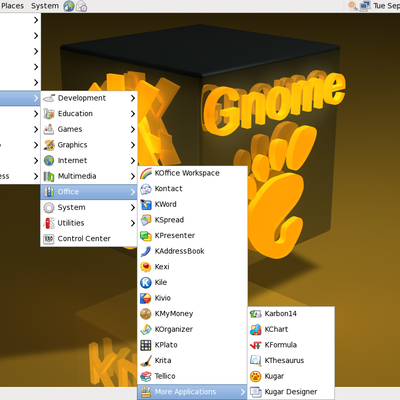Open the Places menu in top panel
Image resolution: width=400 pixels, height=400 pixels.
point(12,6)
